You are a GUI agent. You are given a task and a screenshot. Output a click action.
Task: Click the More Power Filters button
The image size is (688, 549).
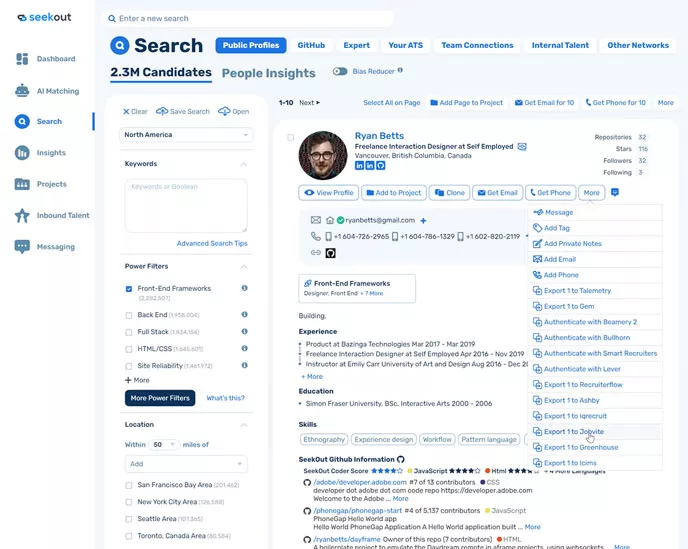(x=160, y=398)
